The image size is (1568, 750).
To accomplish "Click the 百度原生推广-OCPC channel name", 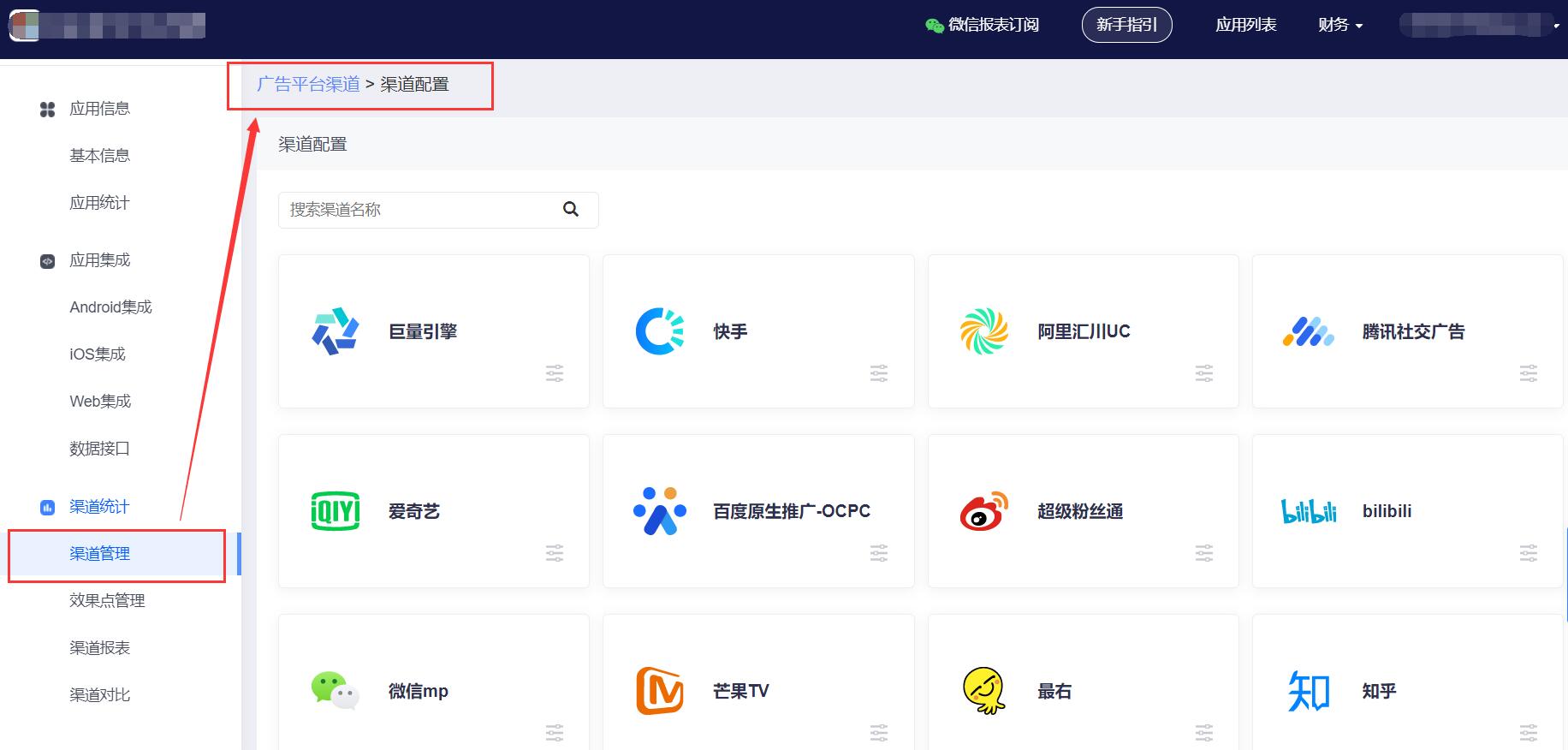I will pyautogui.click(x=792, y=511).
